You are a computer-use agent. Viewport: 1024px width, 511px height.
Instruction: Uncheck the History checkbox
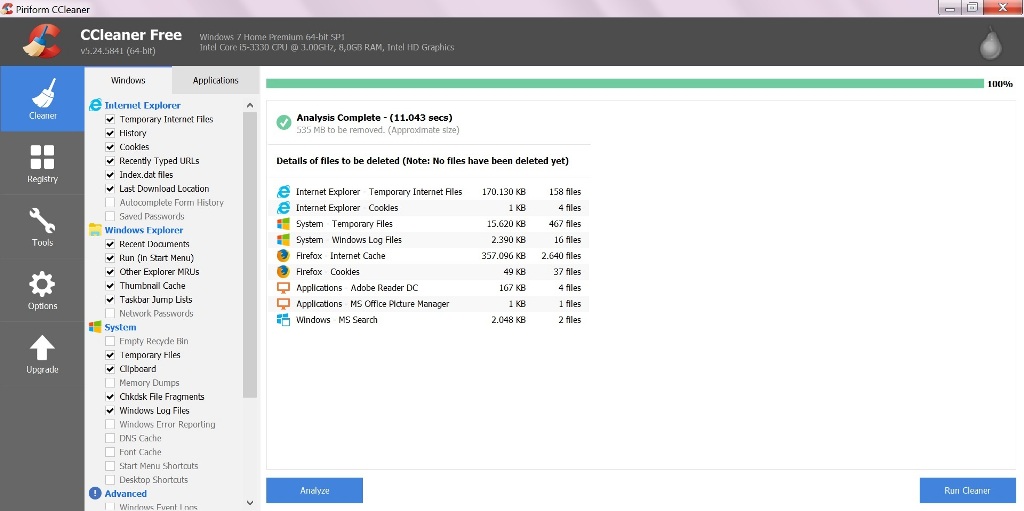tap(110, 133)
